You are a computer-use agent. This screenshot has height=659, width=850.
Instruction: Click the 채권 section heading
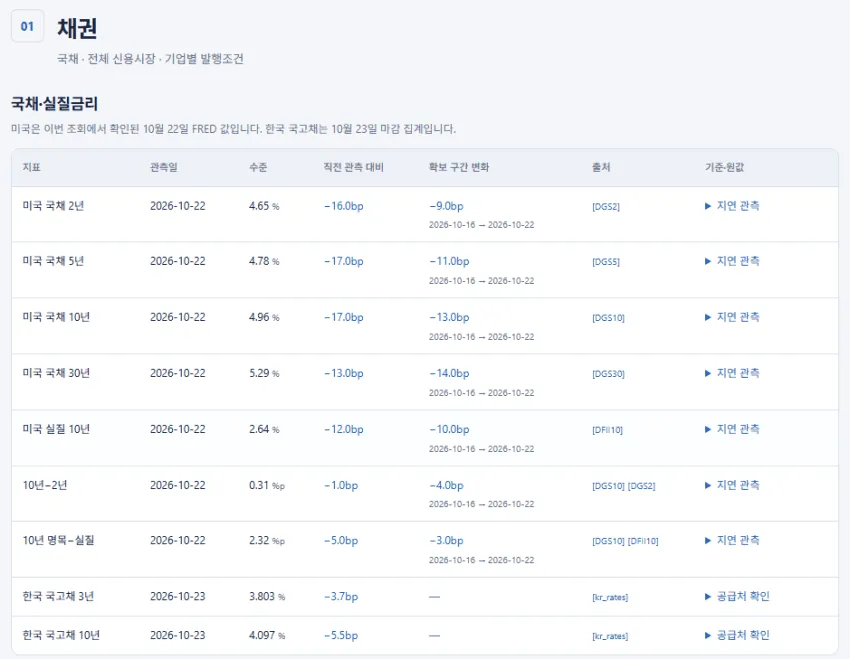(77, 28)
